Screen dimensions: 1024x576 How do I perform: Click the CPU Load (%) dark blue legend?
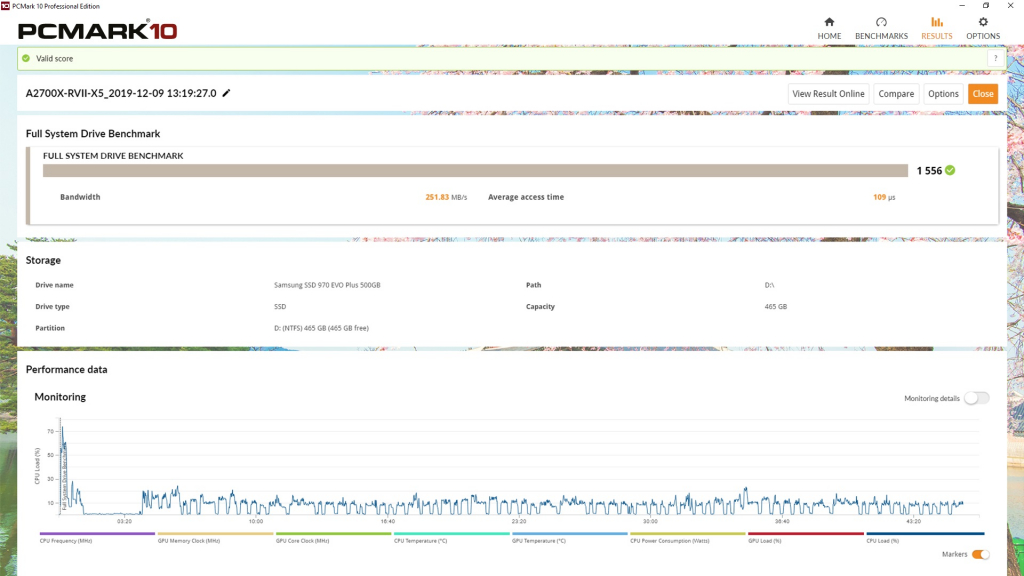pos(924,534)
